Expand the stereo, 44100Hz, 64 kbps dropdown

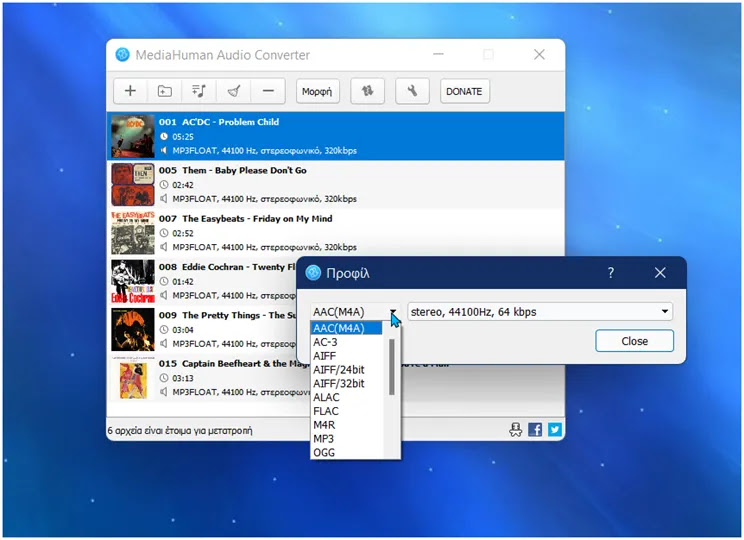(540, 312)
